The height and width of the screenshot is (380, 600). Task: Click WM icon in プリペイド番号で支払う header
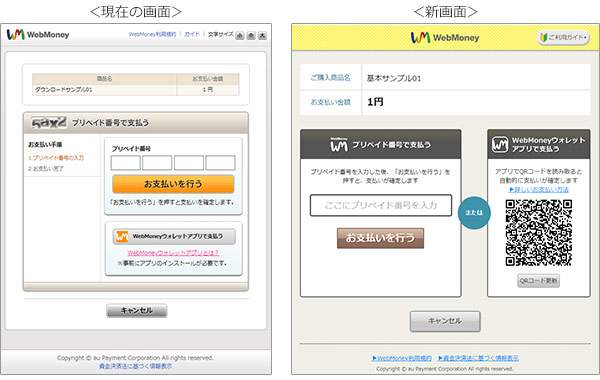coord(339,145)
